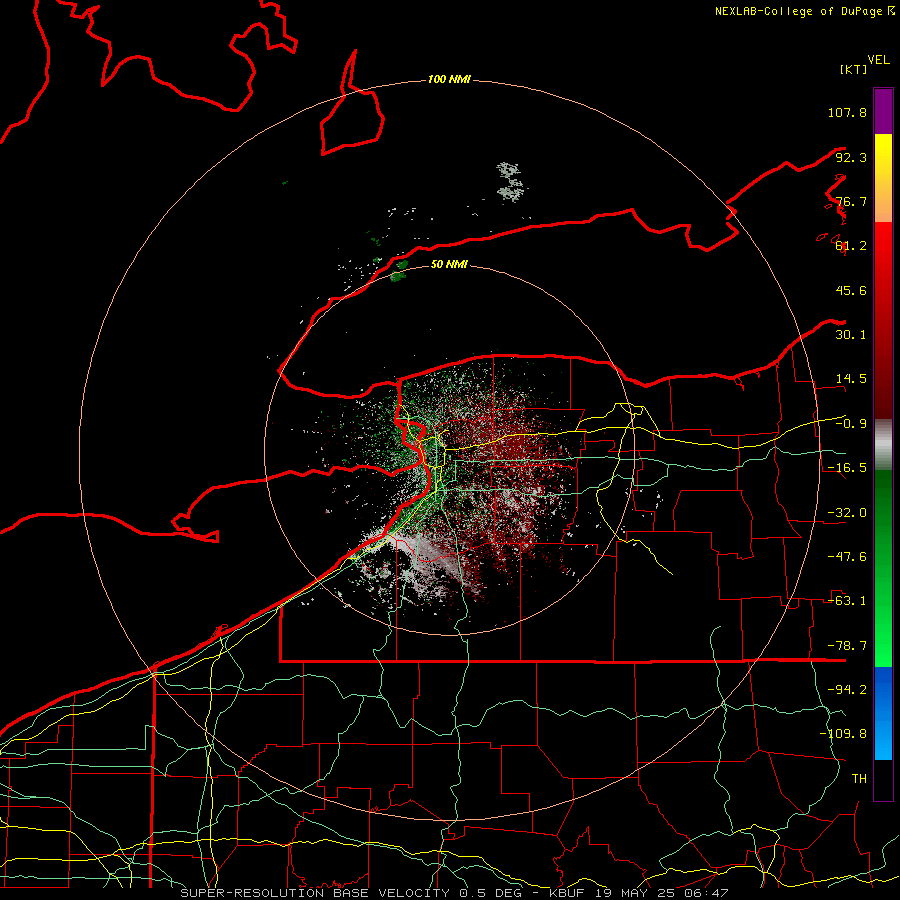Click the 45.6 velocity scale value
This screenshot has height=900, width=900.
851,290
